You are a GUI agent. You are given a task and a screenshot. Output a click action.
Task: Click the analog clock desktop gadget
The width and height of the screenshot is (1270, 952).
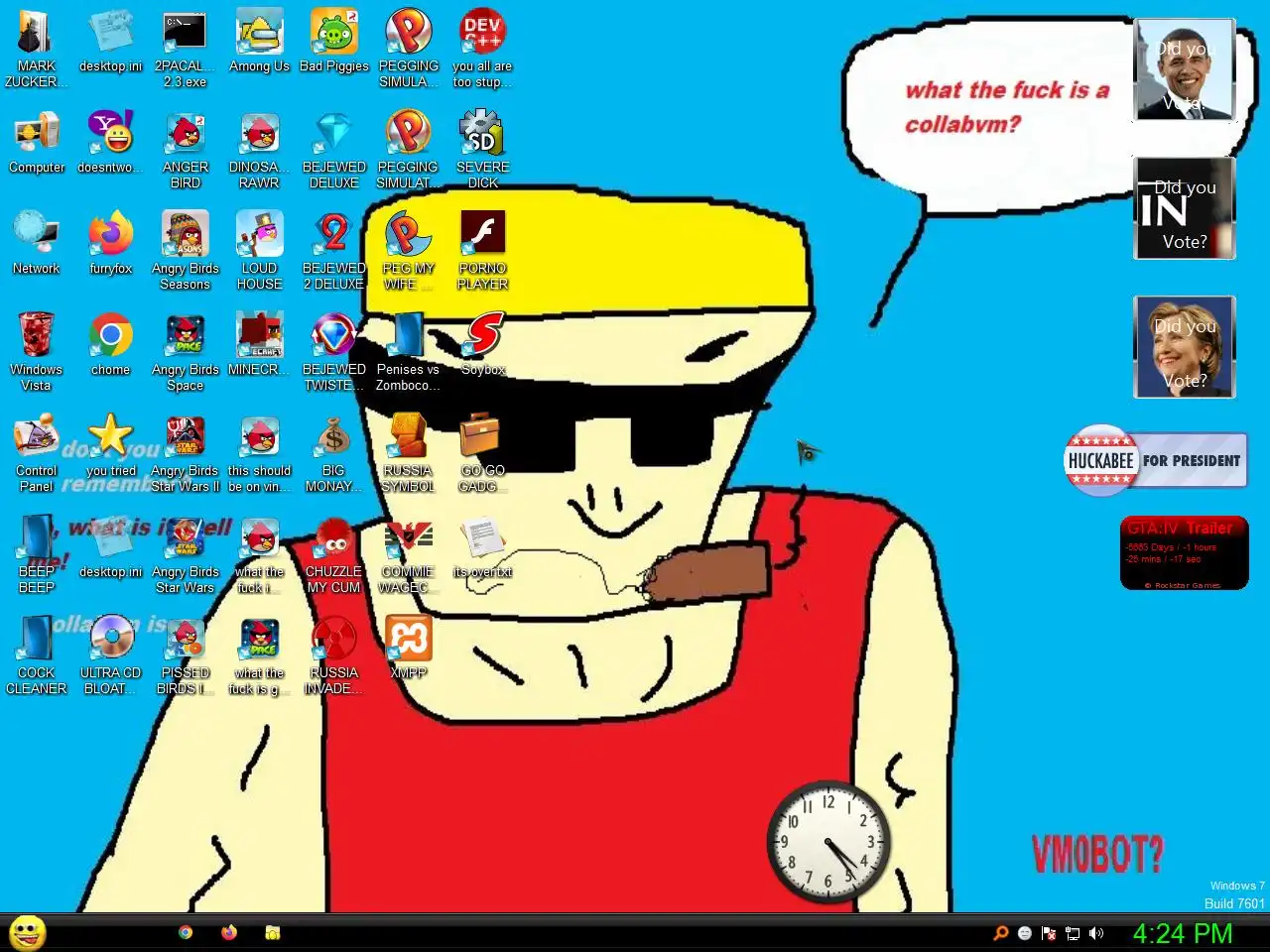point(828,843)
